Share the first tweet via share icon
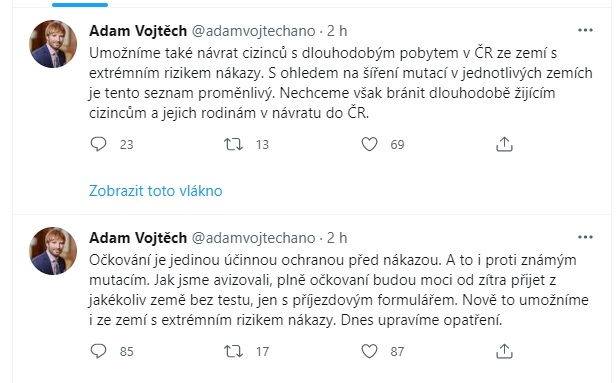 point(504,144)
